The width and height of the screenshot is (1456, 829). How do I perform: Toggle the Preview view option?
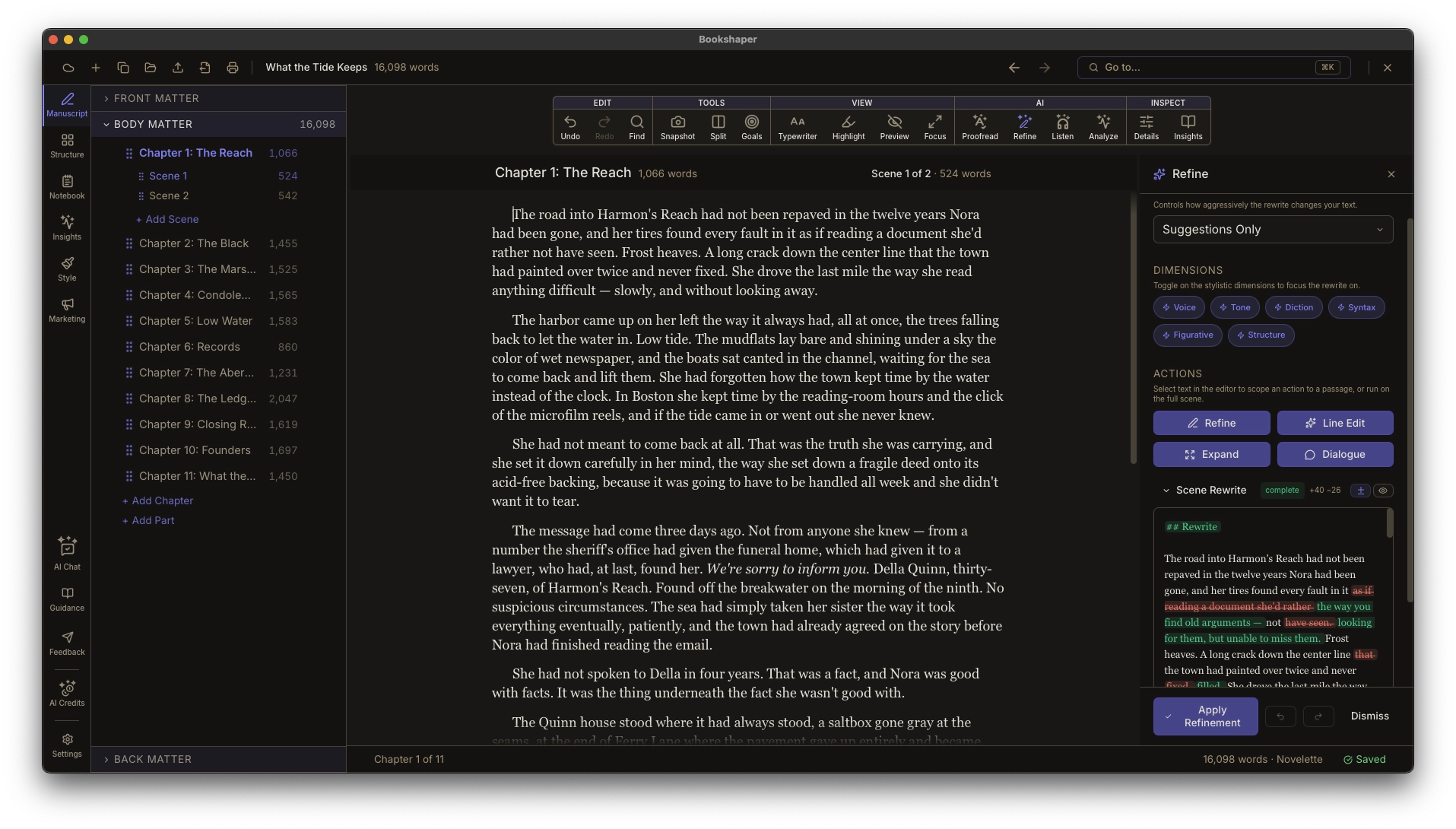point(894,127)
